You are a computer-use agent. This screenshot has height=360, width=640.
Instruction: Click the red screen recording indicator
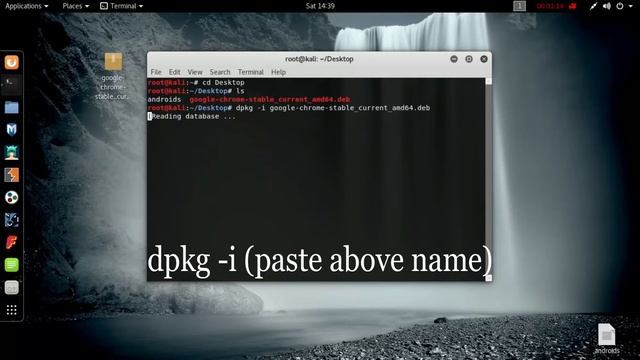556,6
